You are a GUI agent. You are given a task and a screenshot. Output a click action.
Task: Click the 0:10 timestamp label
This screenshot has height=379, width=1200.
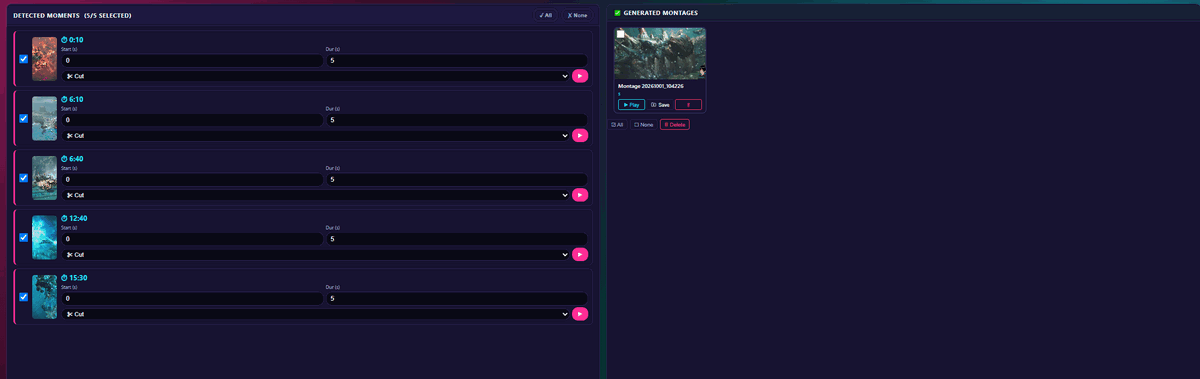click(73, 40)
